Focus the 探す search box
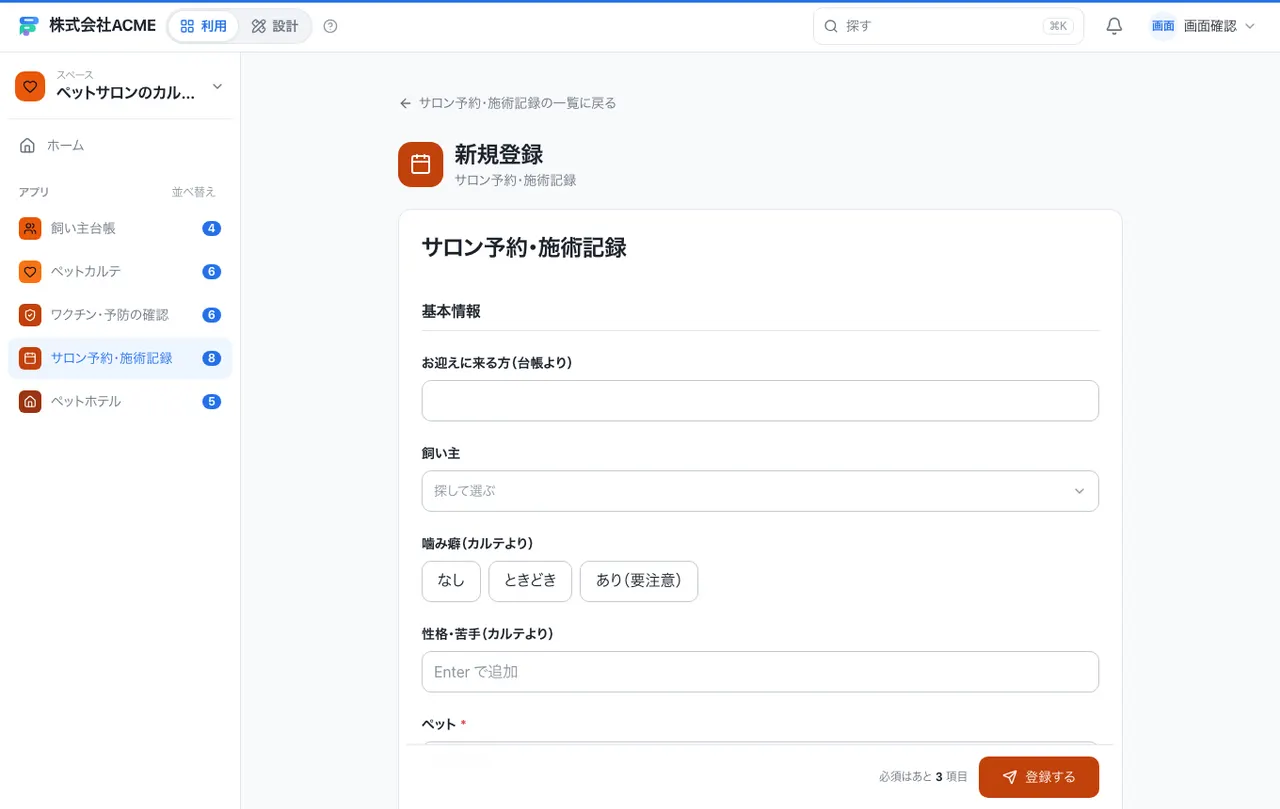The height and width of the screenshot is (809, 1280). [948, 26]
